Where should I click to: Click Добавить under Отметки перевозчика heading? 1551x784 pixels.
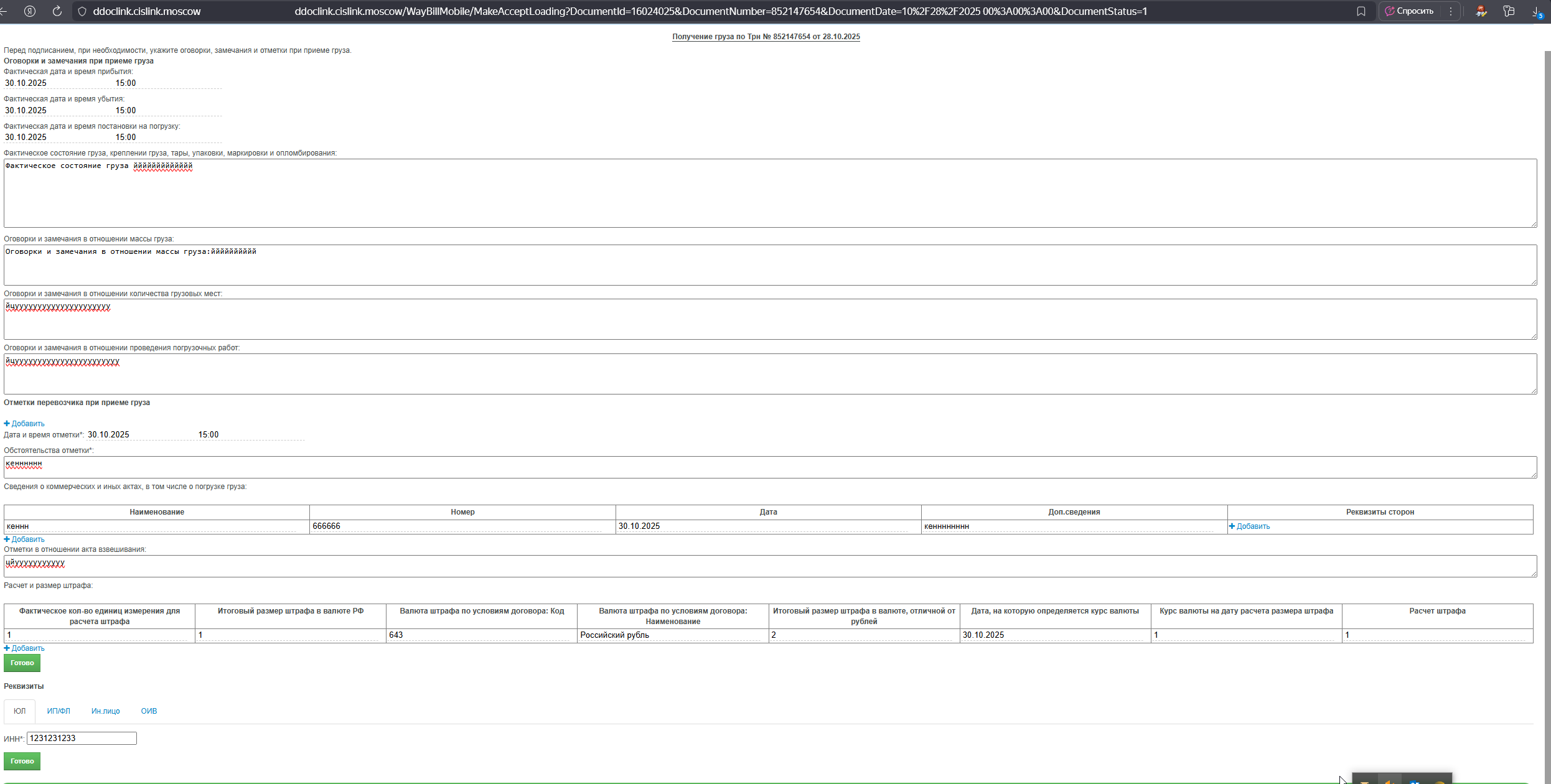[25, 424]
